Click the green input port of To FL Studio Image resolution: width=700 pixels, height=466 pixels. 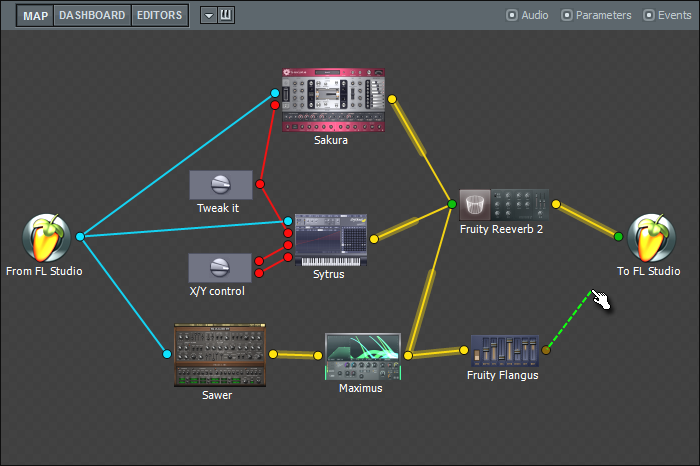[x=618, y=237]
